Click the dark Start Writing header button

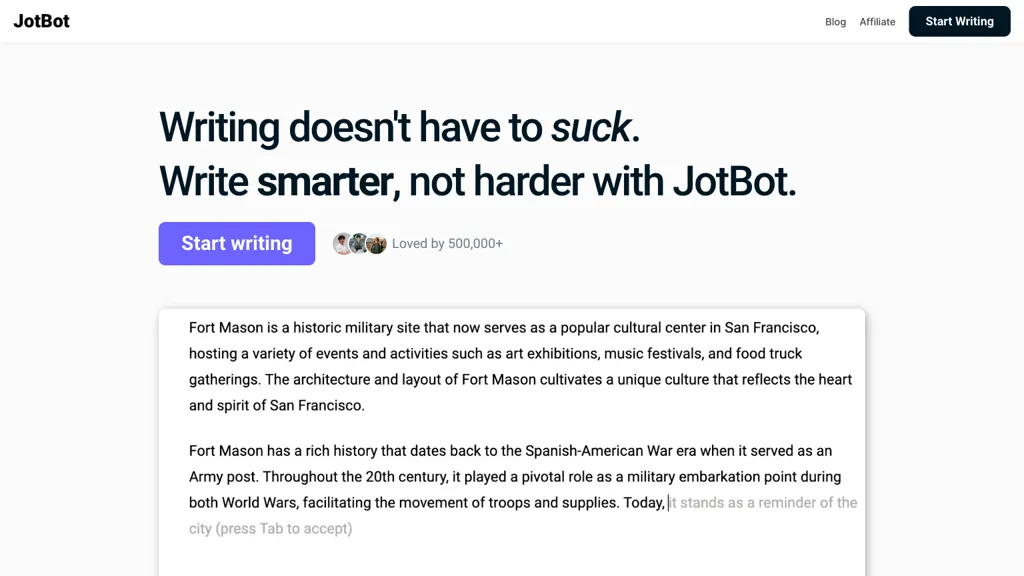[959, 20]
